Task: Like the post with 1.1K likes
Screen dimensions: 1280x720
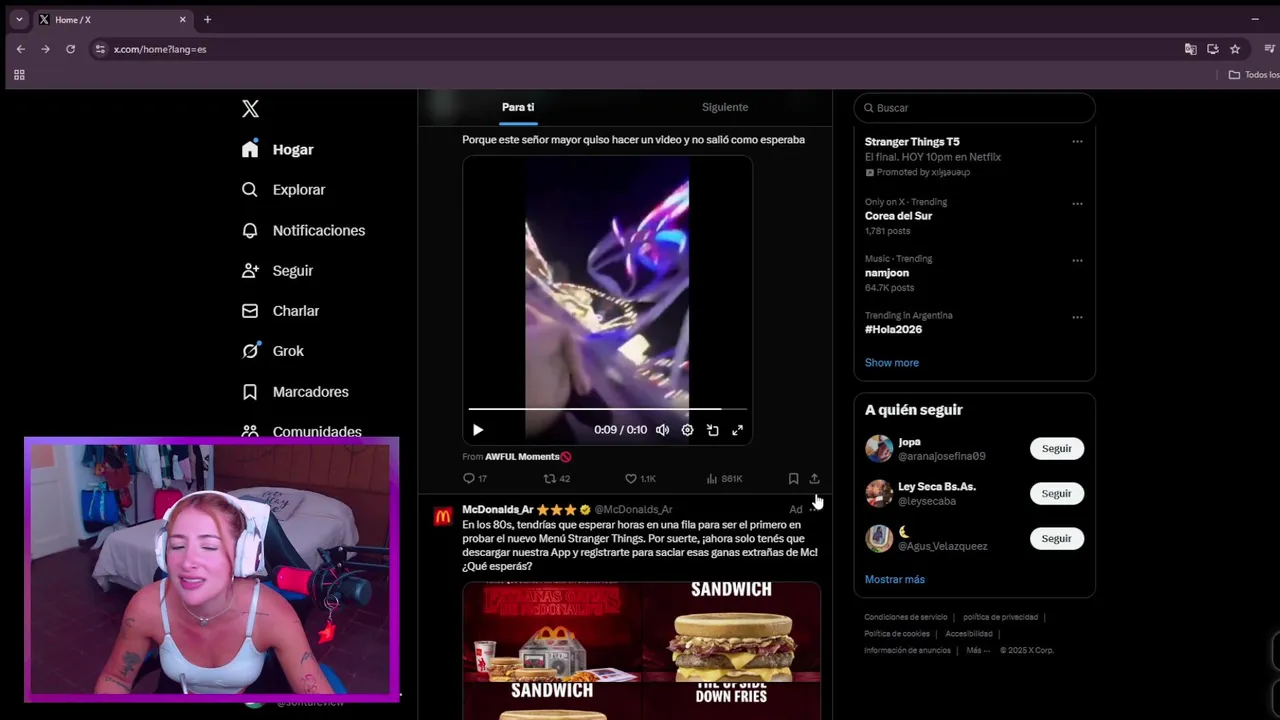Action: coord(640,479)
